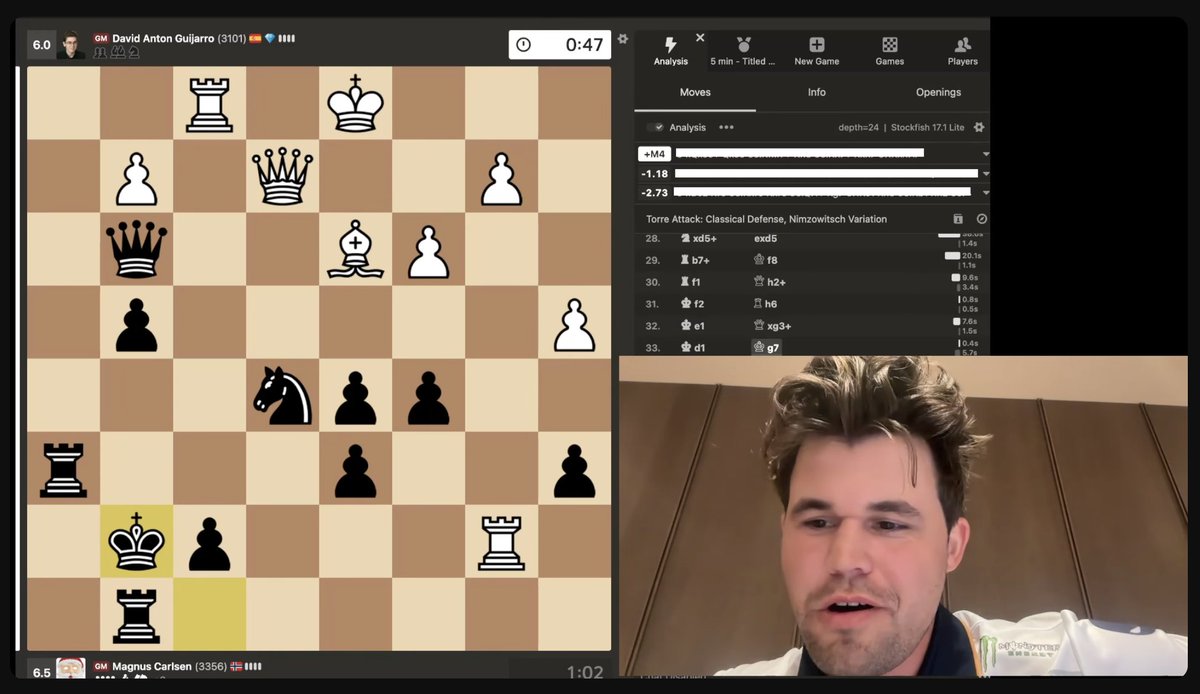Switch to the Info tab
This screenshot has width=1200, height=694.
(817, 92)
